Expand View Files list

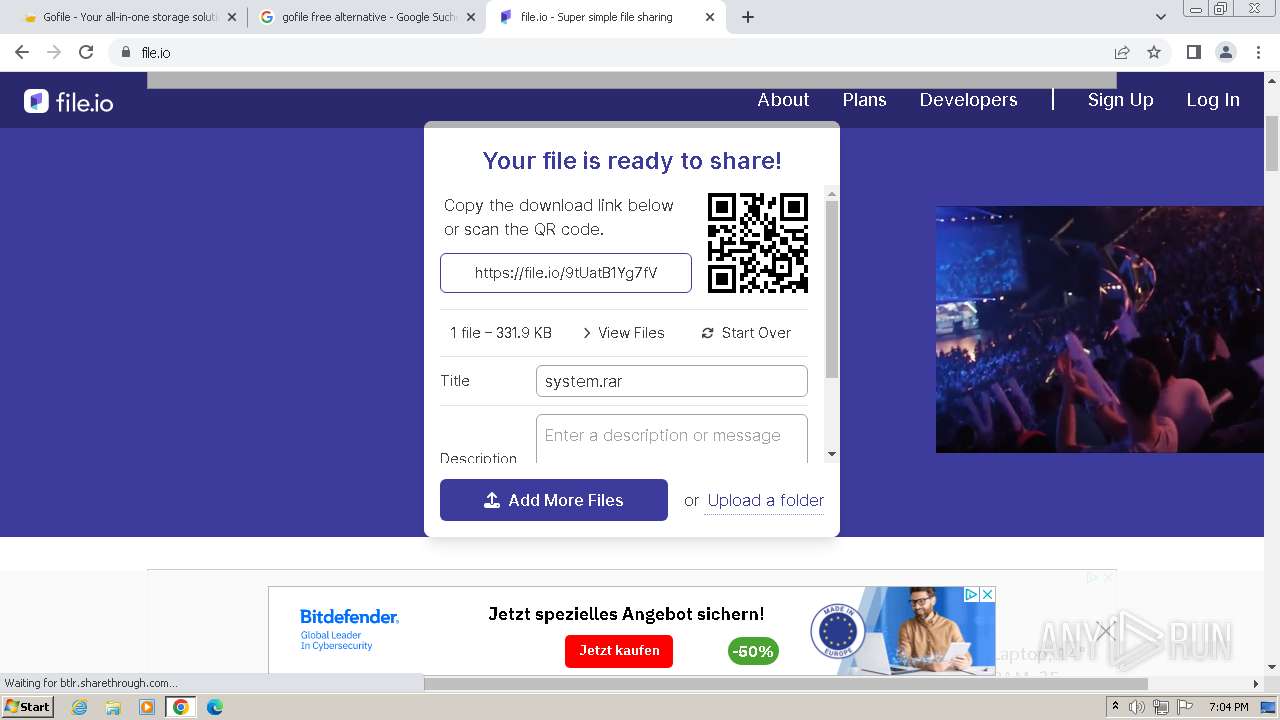click(x=623, y=333)
